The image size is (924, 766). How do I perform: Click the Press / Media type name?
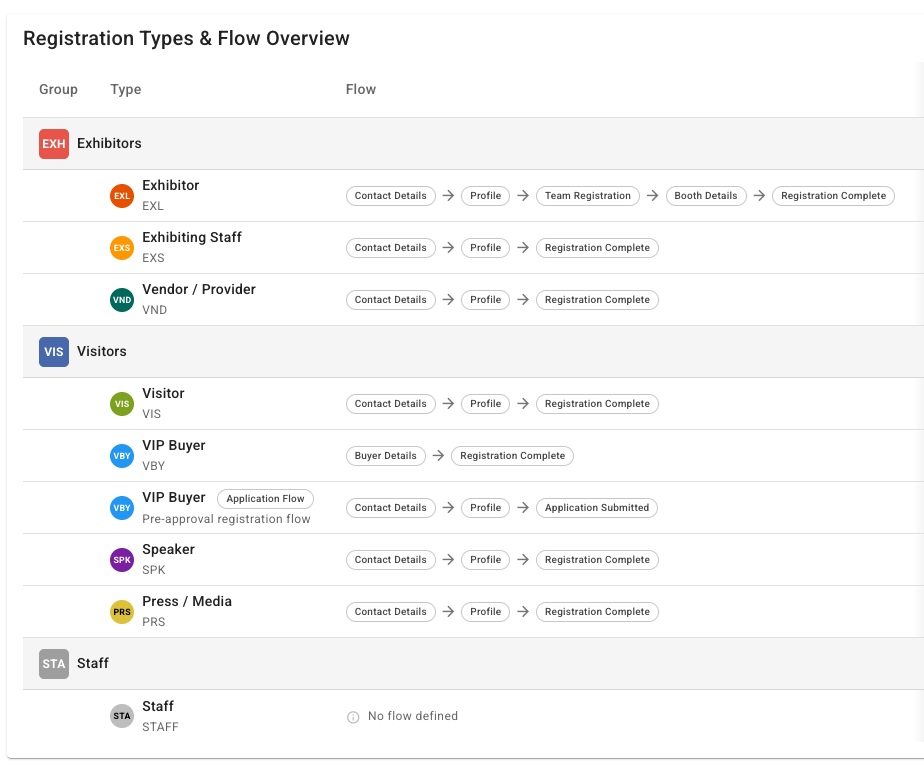(187, 602)
